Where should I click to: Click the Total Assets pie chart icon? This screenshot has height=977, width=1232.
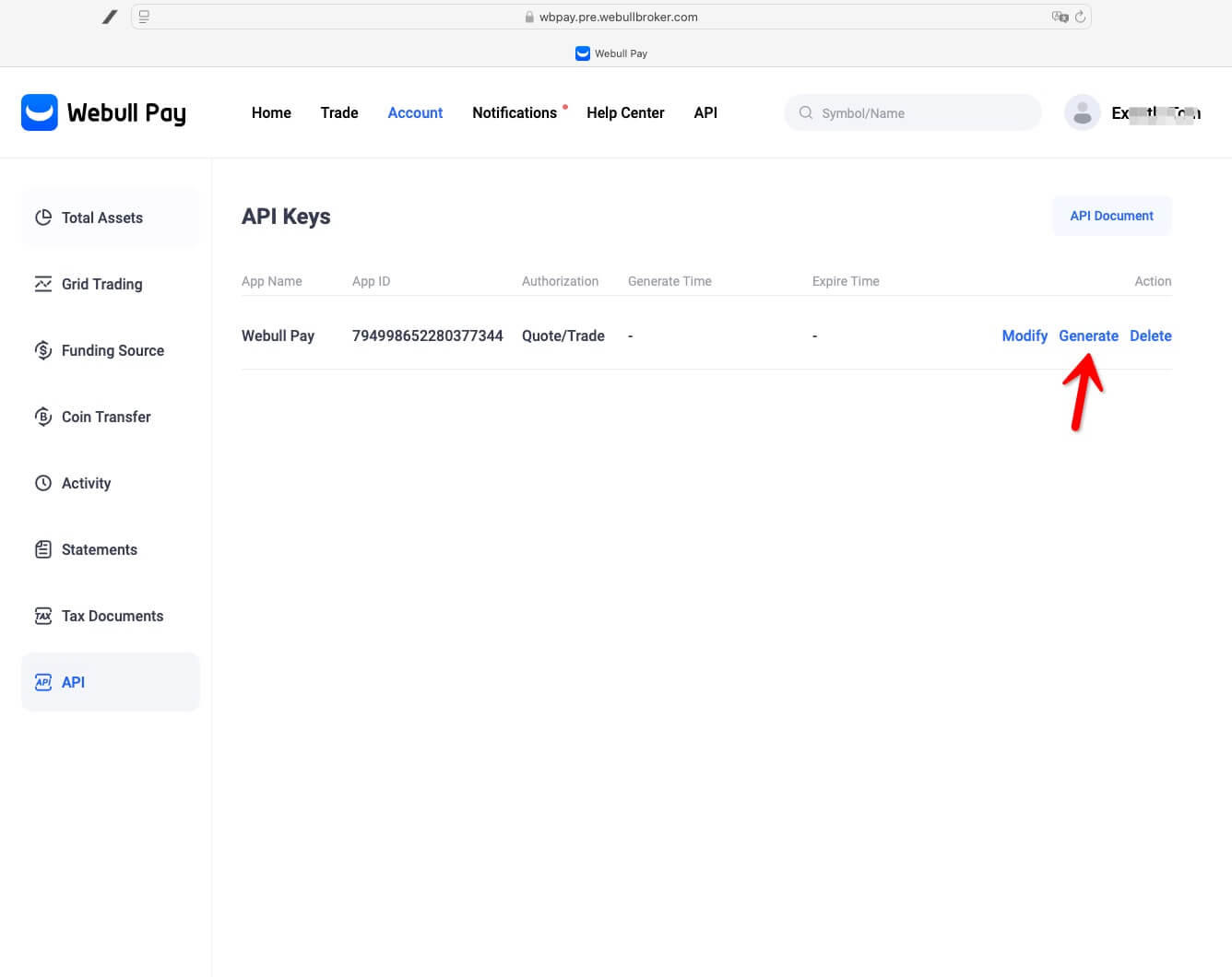(43, 218)
